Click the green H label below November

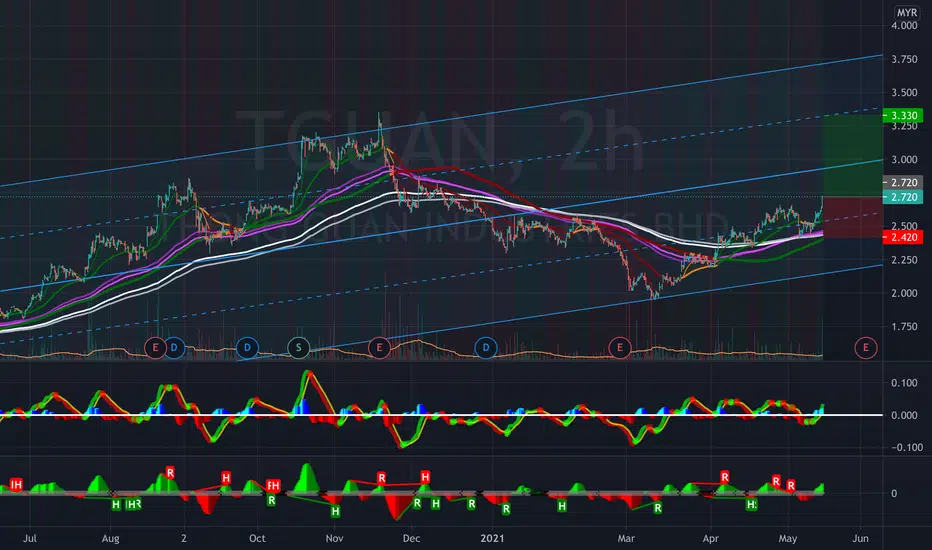tap(335, 511)
